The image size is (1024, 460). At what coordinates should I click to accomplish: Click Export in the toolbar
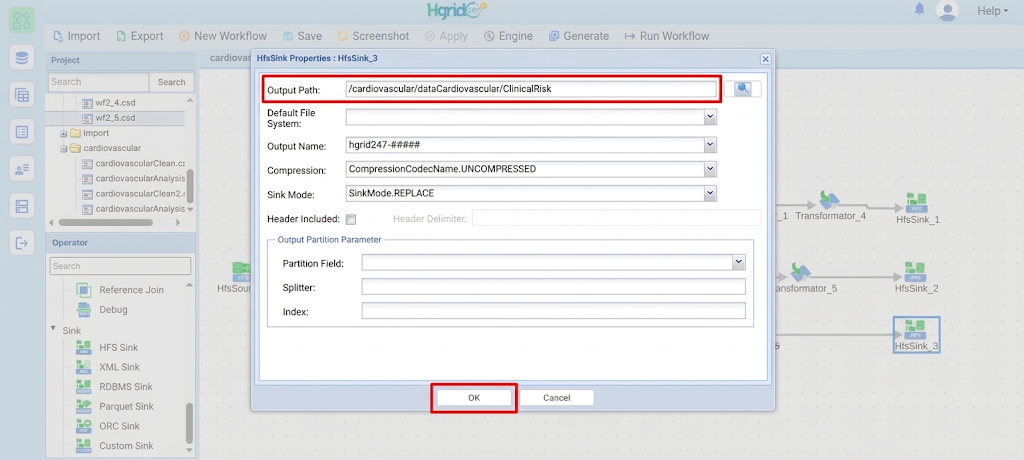pos(140,36)
